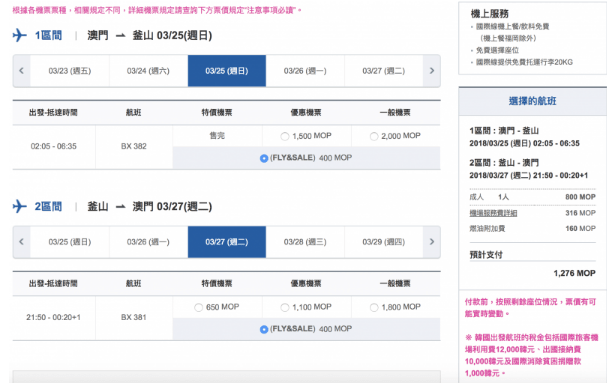The height and width of the screenshot is (392, 607).
Task: Select the 03/25 (週日) date tab in segment 2
Action: [x=70, y=242]
